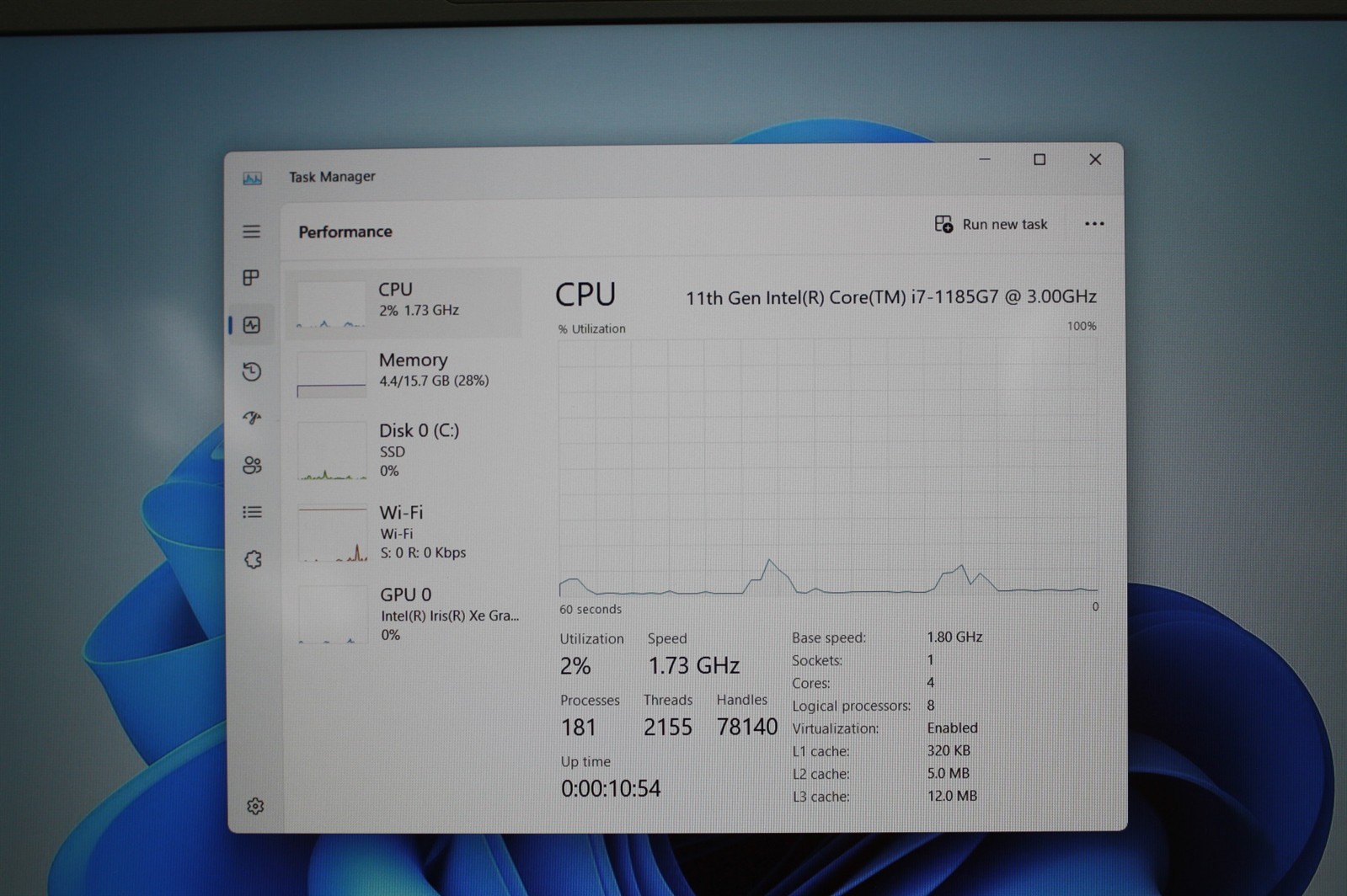This screenshot has height=896, width=1347.
Task: Click Run new task button
Action: tap(992, 224)
